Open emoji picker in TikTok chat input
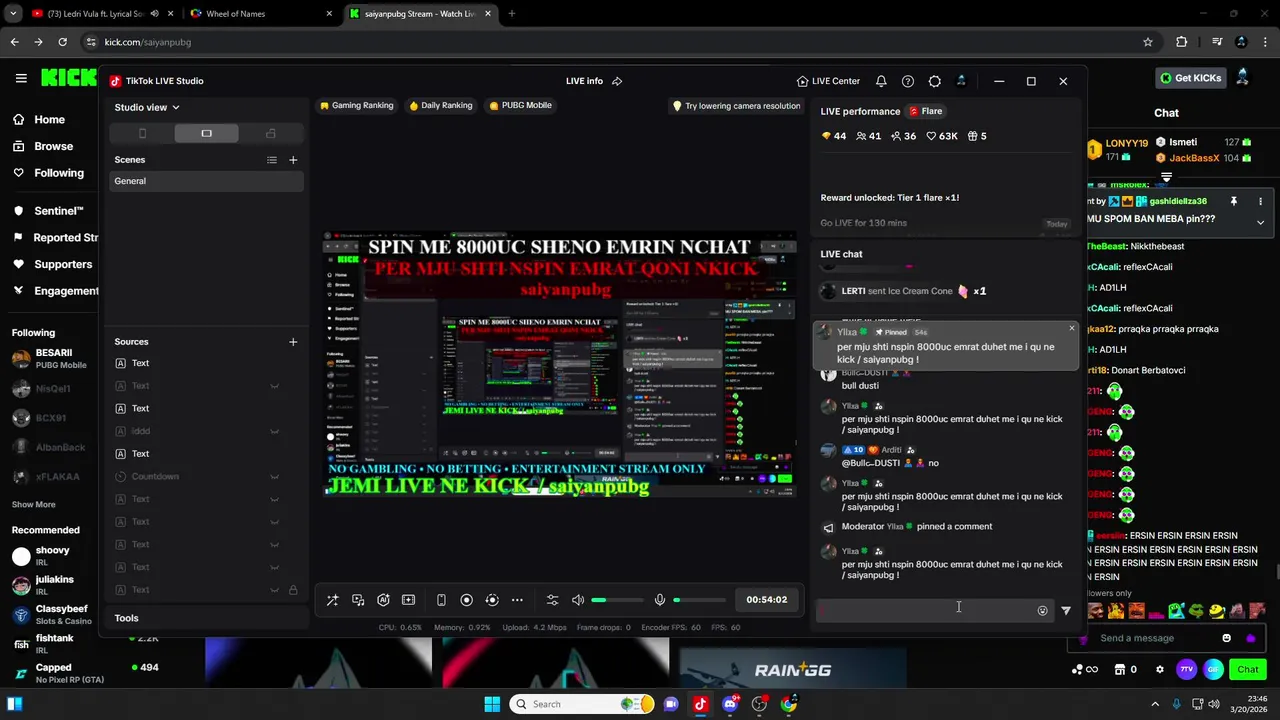This screenshot has width=1280, height=720. 1042,610
